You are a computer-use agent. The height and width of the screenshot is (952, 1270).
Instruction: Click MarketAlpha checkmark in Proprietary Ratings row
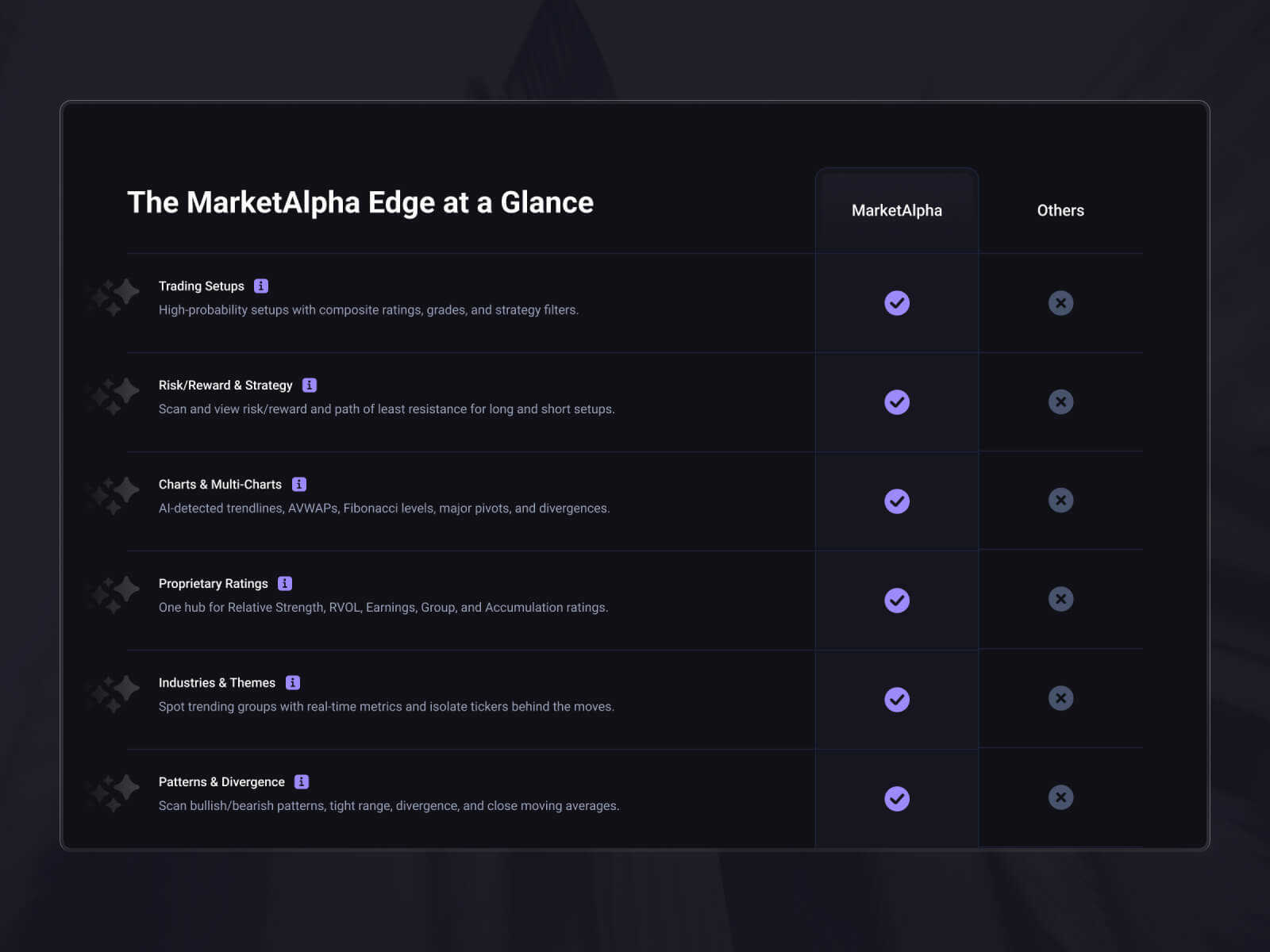897,601
